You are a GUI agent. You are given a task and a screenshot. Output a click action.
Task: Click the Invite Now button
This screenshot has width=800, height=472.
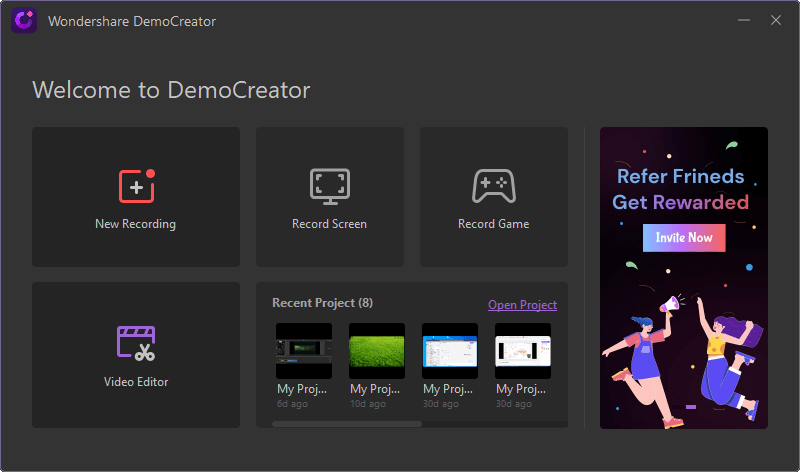684,238
